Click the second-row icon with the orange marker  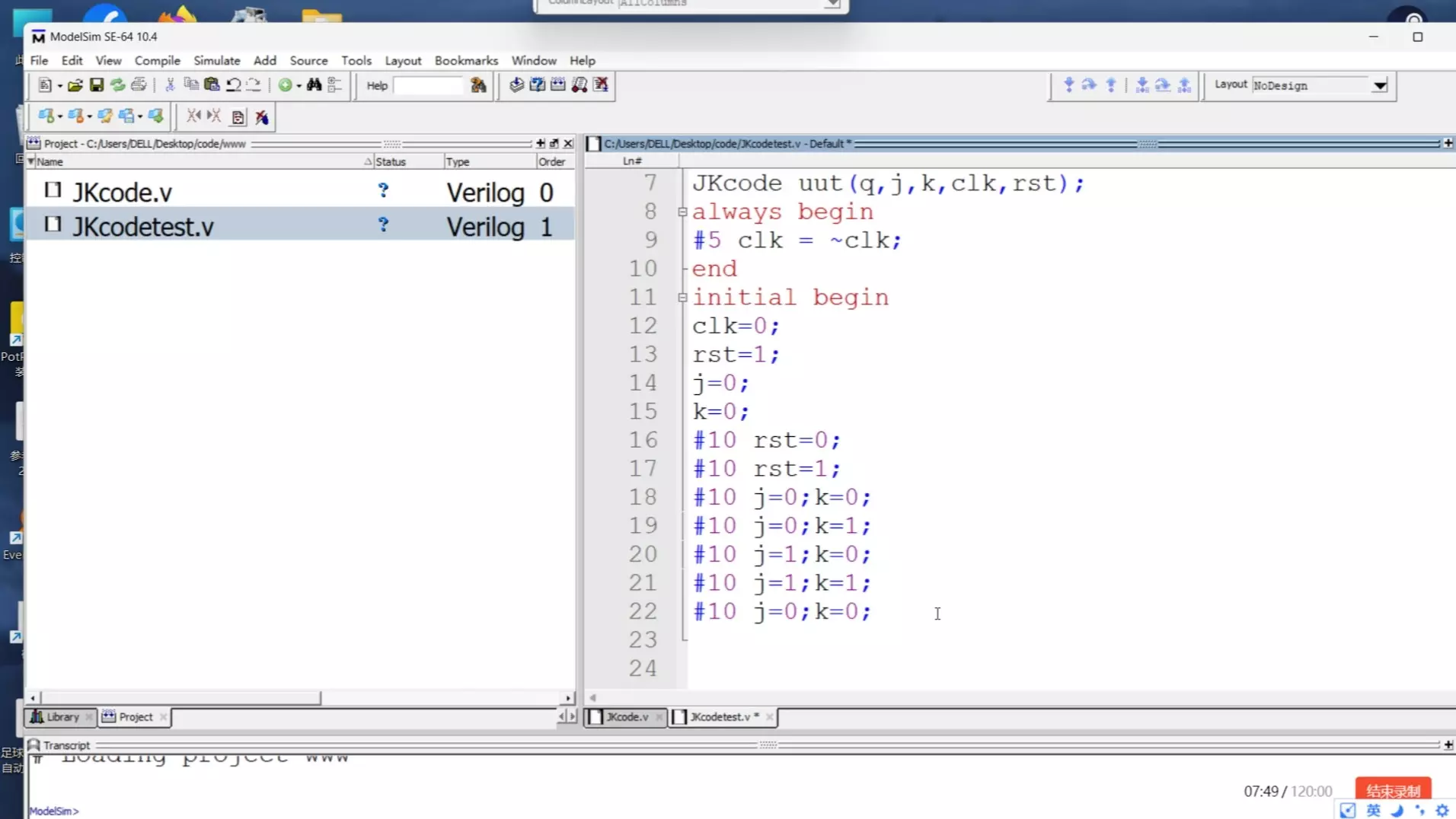[x=75, y=116]
